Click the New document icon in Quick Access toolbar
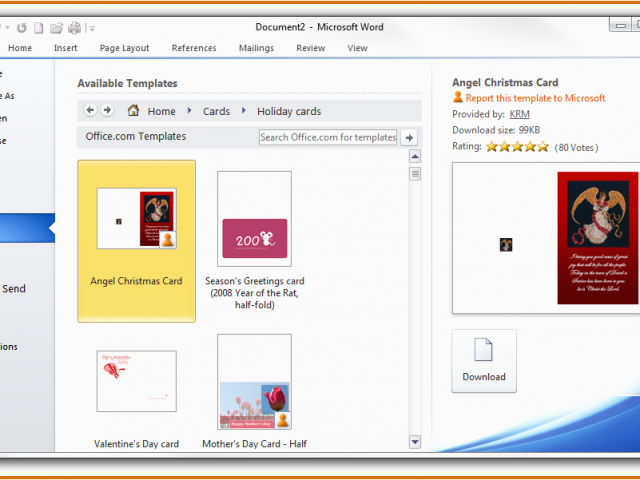Screen dimensions: 640x480 click(38, 28)
